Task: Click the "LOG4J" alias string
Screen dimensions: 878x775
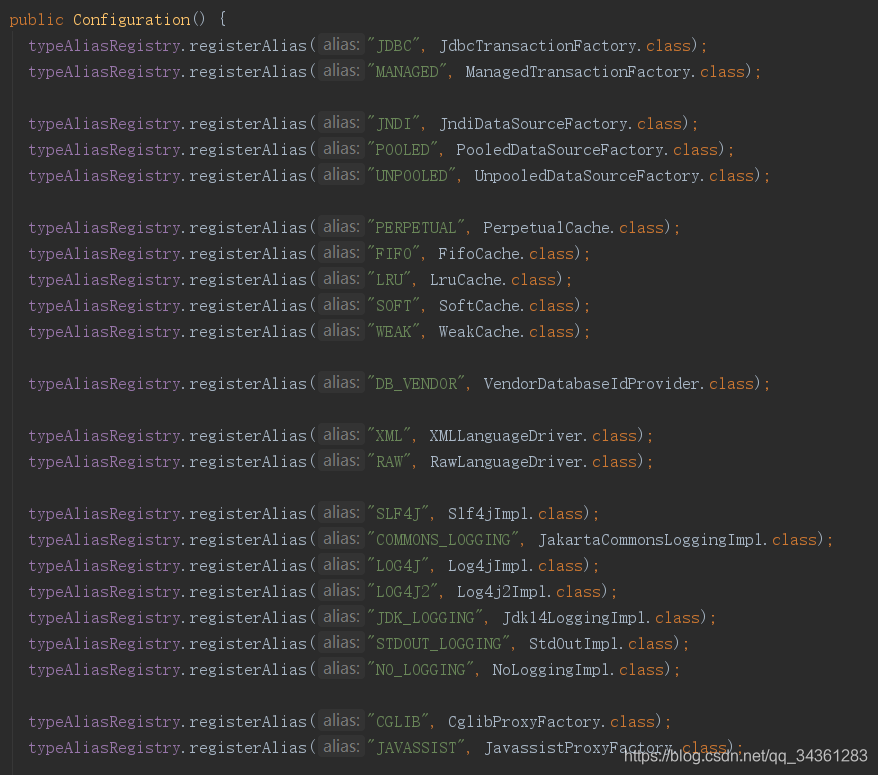Action: [x=398, y=566]
